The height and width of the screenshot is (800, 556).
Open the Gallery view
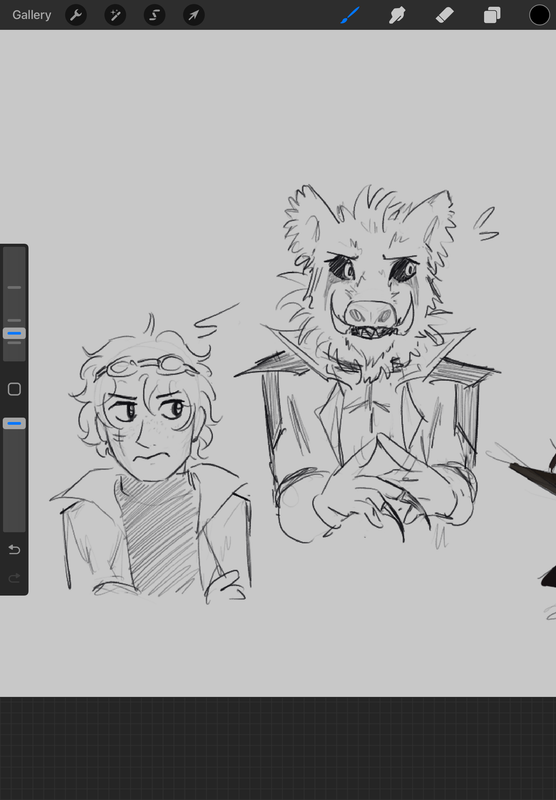pyautogui.click(x=32, y=15)
